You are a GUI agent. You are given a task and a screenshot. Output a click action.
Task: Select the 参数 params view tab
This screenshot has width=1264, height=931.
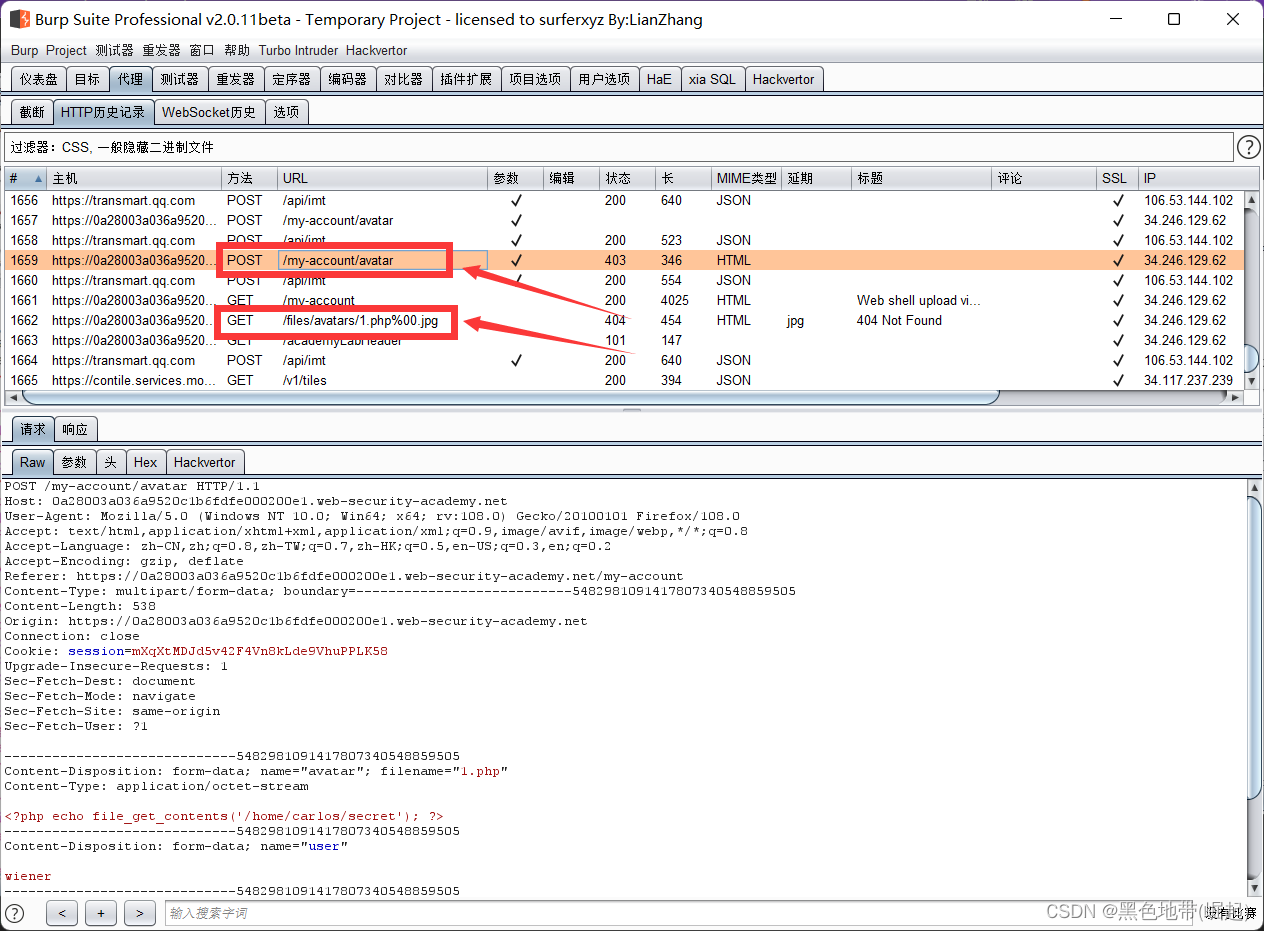coord(75,462)
